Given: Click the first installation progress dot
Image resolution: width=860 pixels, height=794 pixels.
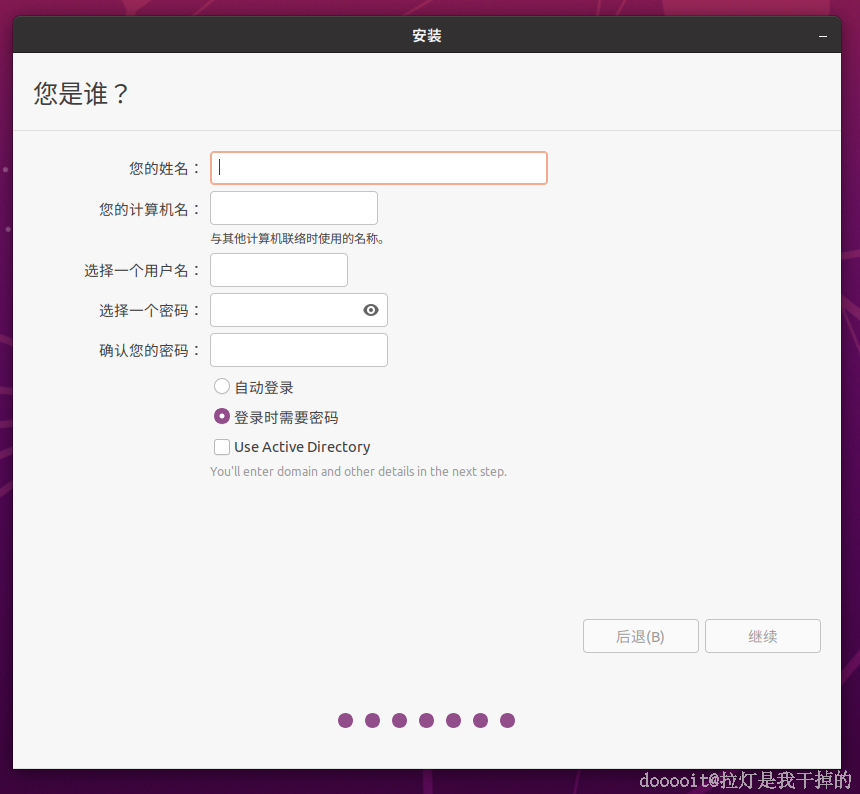Looking at the screenshot, I should coord(345,720).
